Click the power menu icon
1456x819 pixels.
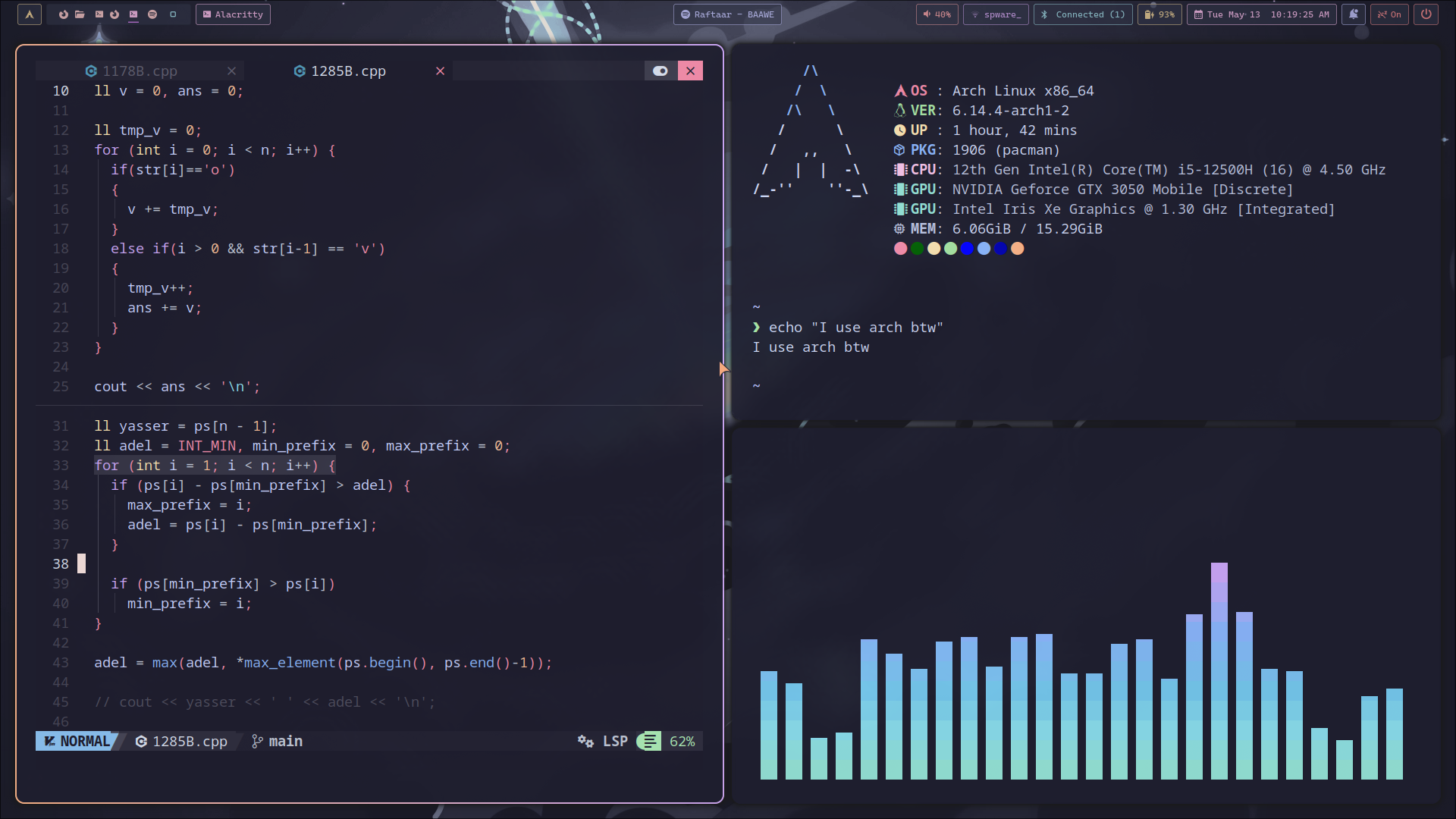click(1426, 14)
